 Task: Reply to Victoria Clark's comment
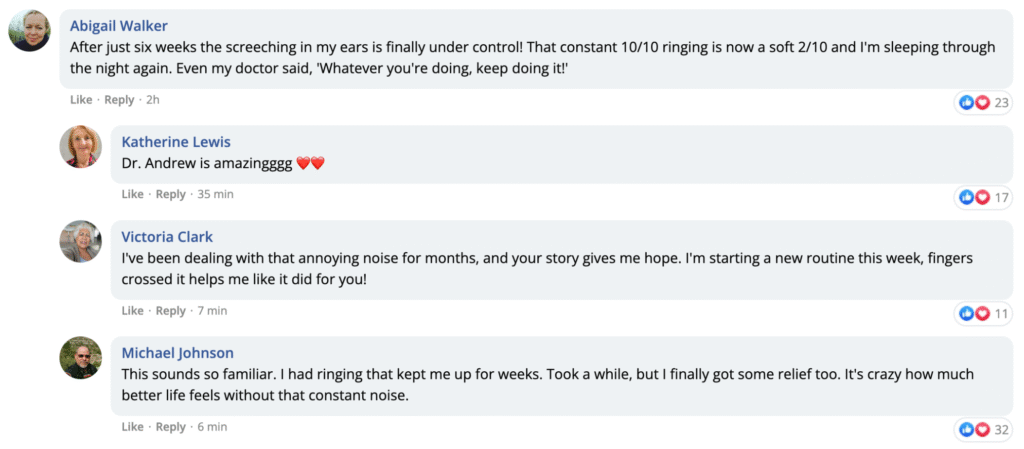[170, 311]
